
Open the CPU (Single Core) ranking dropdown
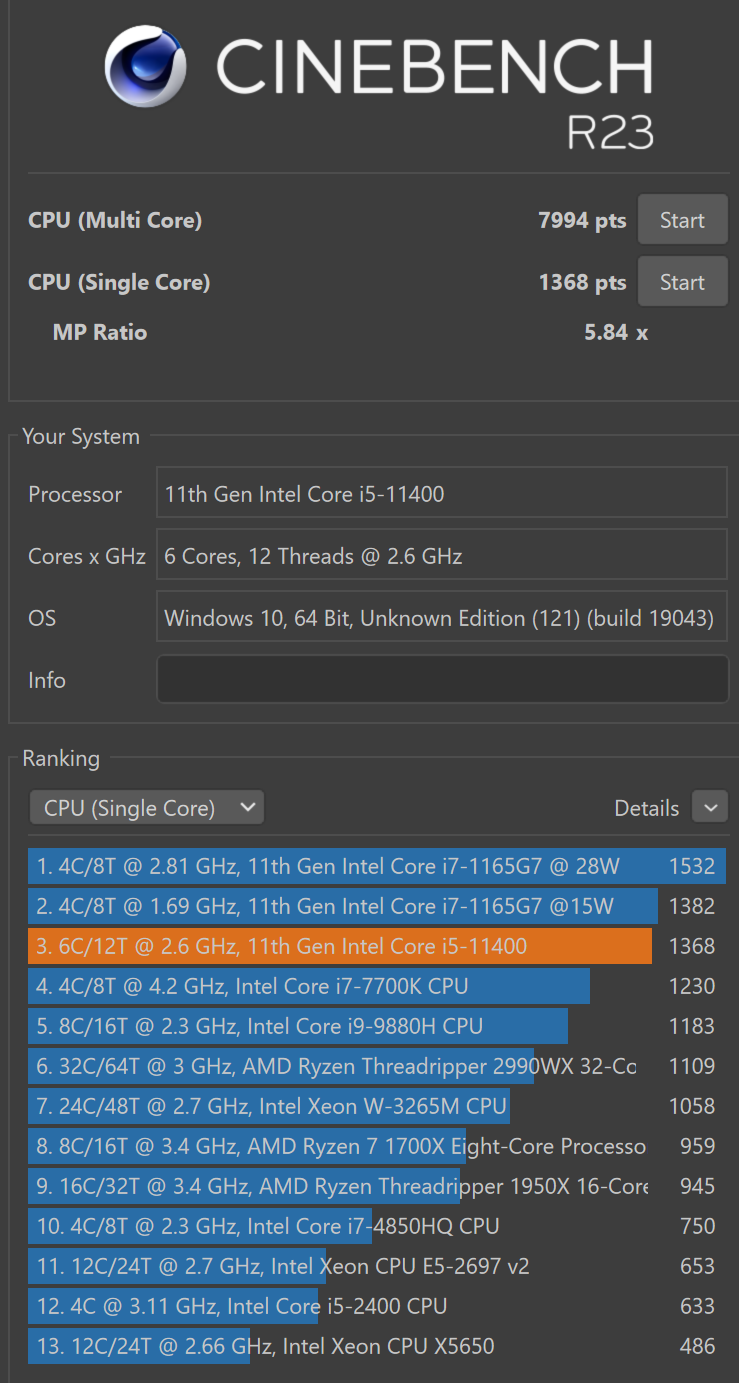pos(146,808)
